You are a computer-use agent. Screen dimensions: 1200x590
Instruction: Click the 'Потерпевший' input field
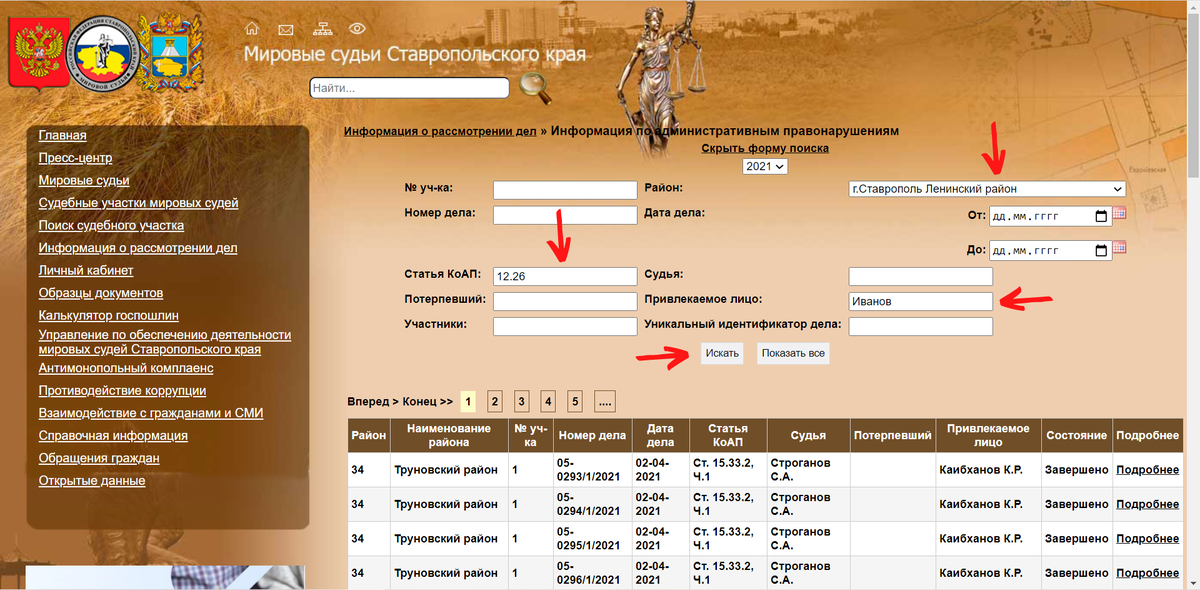[565, 301]
